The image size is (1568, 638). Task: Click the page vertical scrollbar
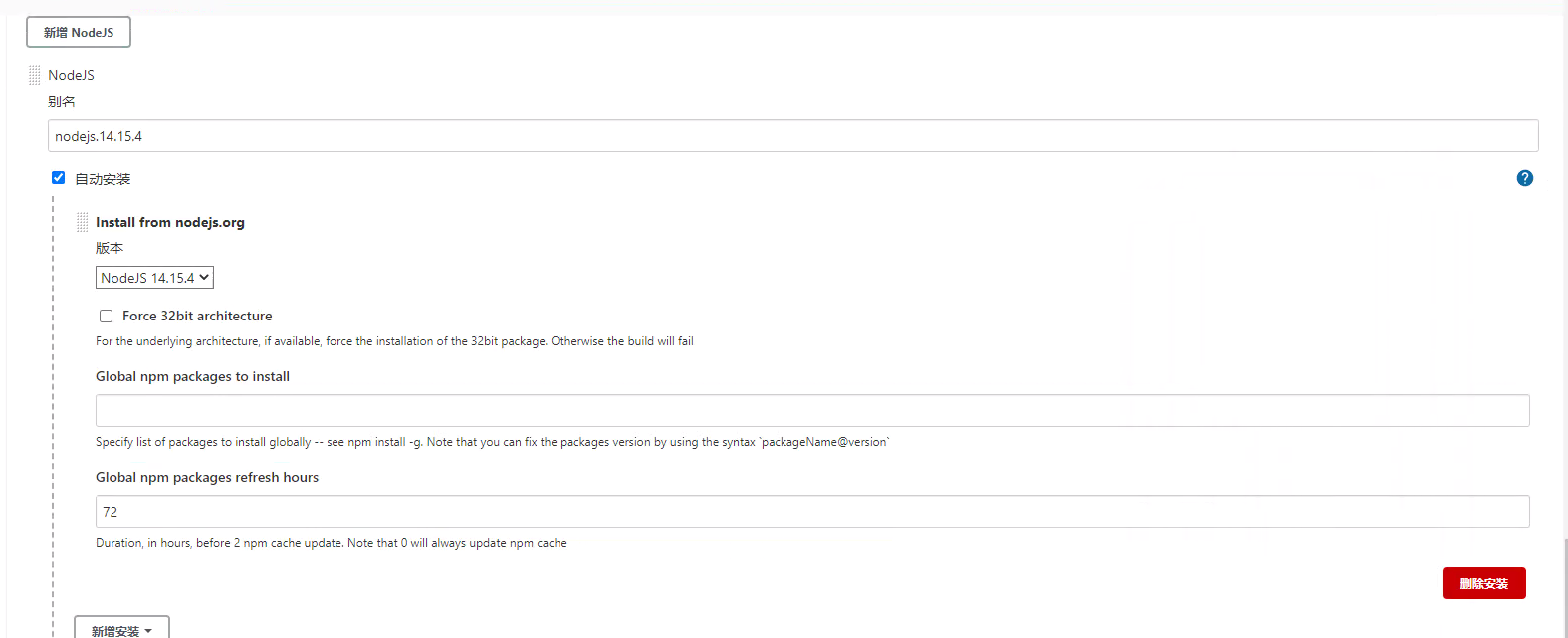click(1564, 587)
